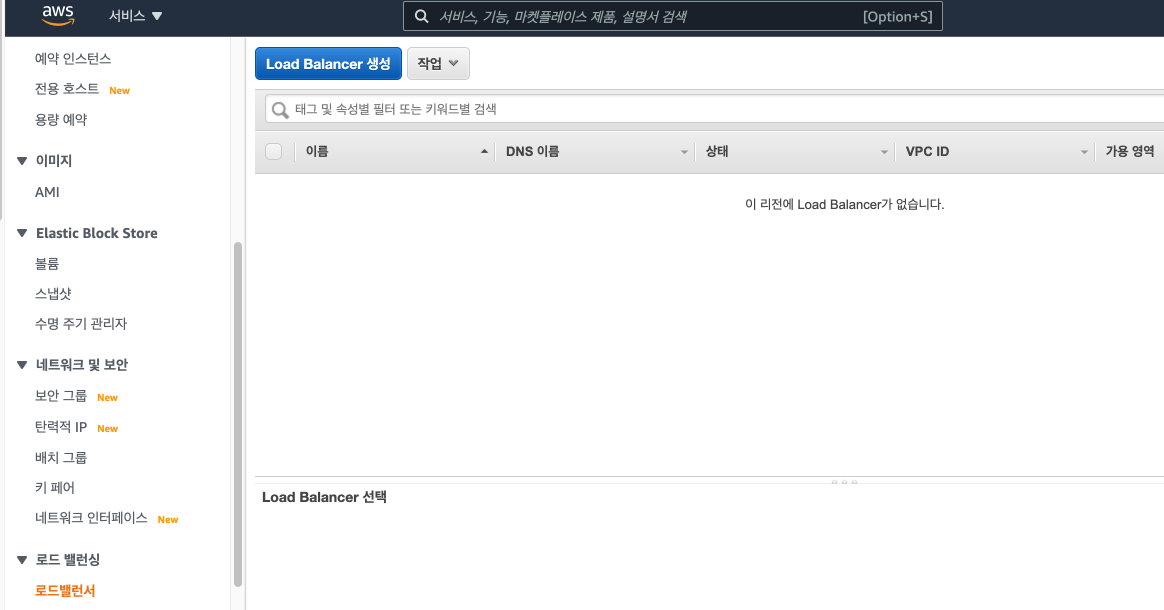Open the 작업 actions dropdown
Image resolution: width=1164 pixels, height=610 pixels.
pyautogui.click(x=438, y=64)
